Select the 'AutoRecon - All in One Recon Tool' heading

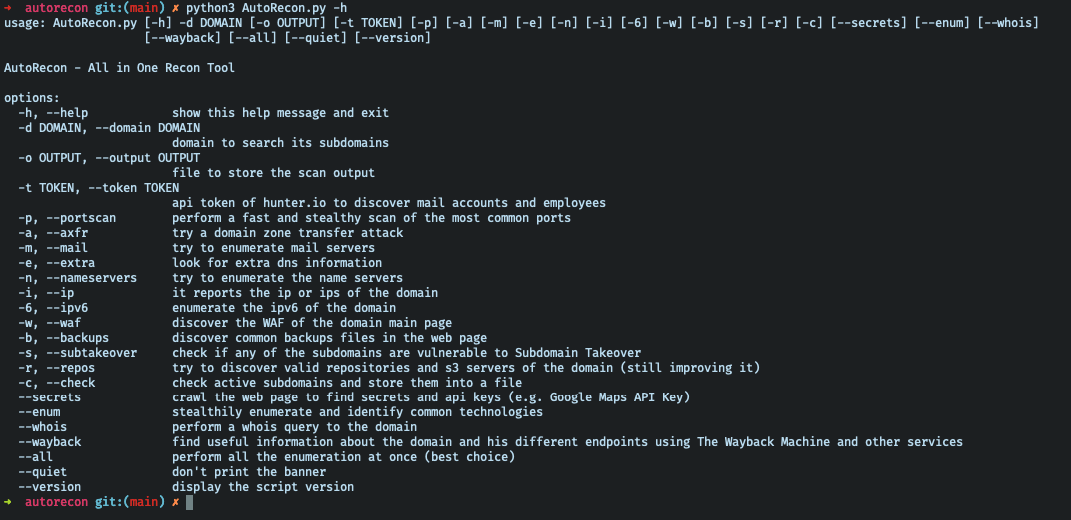[119, 68]
